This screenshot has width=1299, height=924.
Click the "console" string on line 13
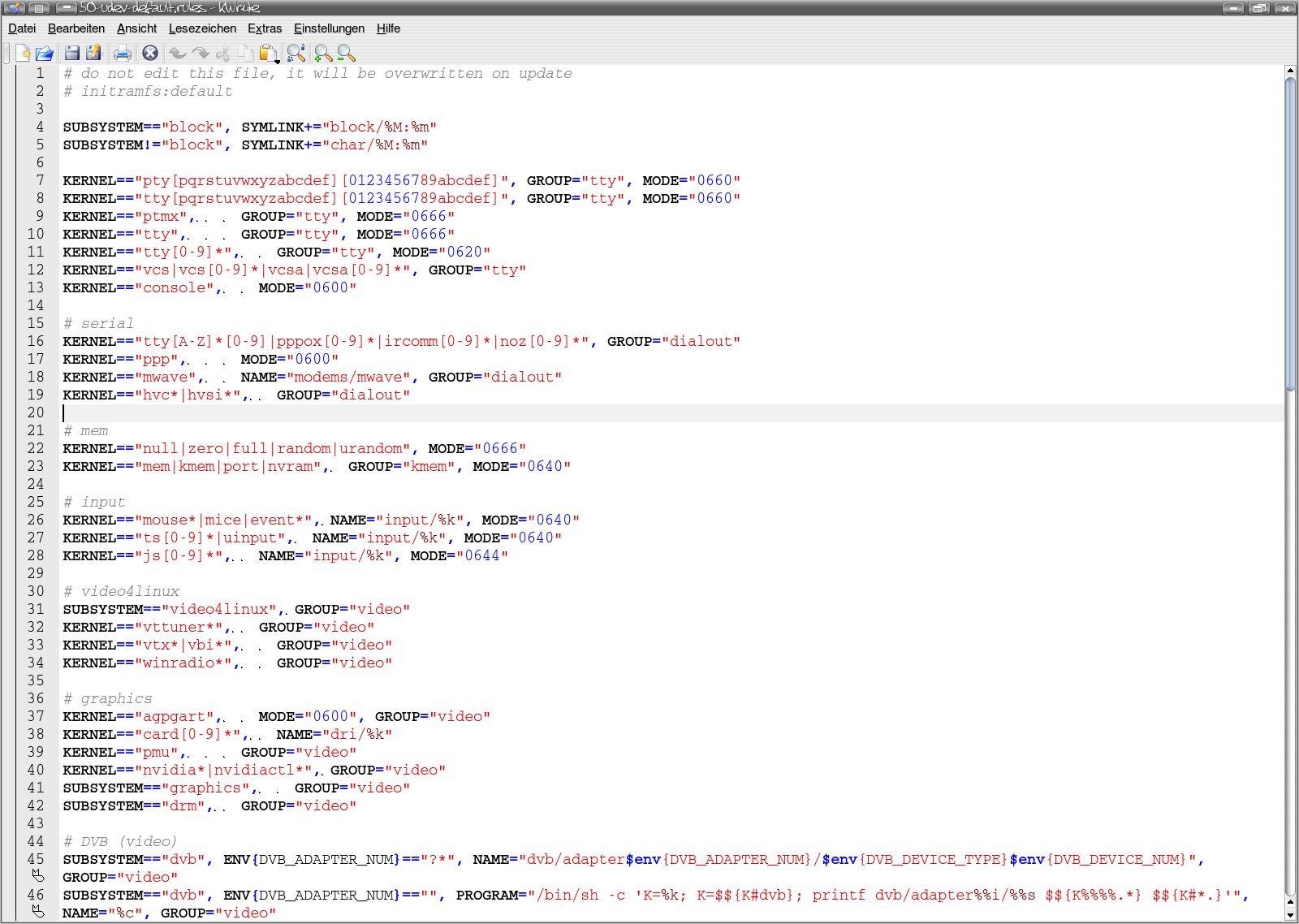(x=174, y=287)
